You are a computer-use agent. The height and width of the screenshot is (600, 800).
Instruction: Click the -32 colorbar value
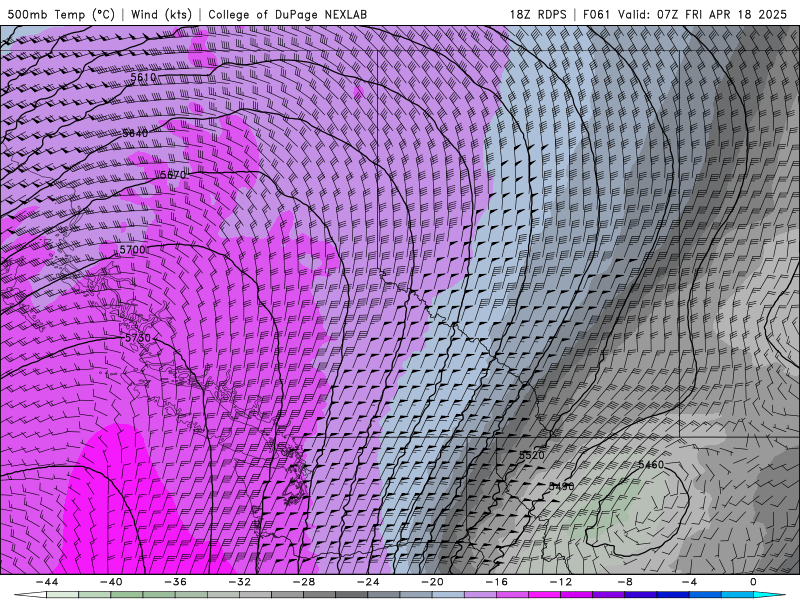pyautogui.click(x=240, y=582)
